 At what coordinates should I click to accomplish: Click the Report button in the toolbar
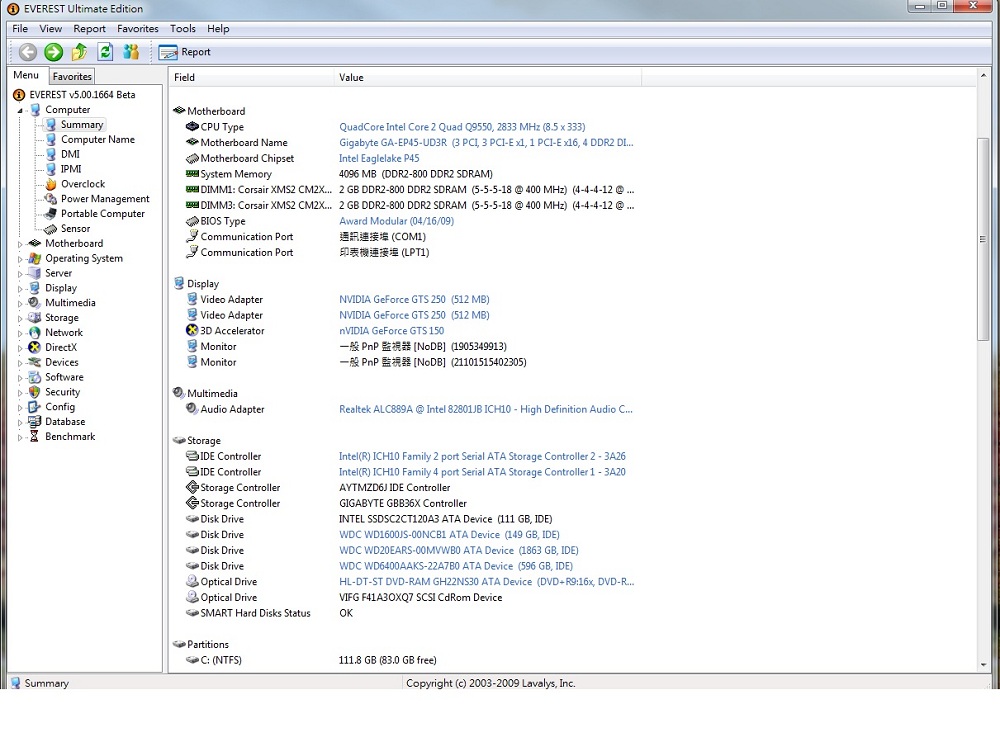click(185, 52)
